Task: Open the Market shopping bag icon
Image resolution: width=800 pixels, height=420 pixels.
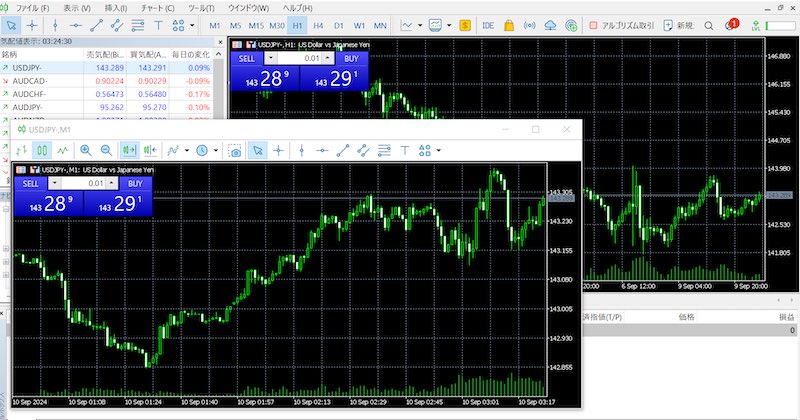Action: 509,25
